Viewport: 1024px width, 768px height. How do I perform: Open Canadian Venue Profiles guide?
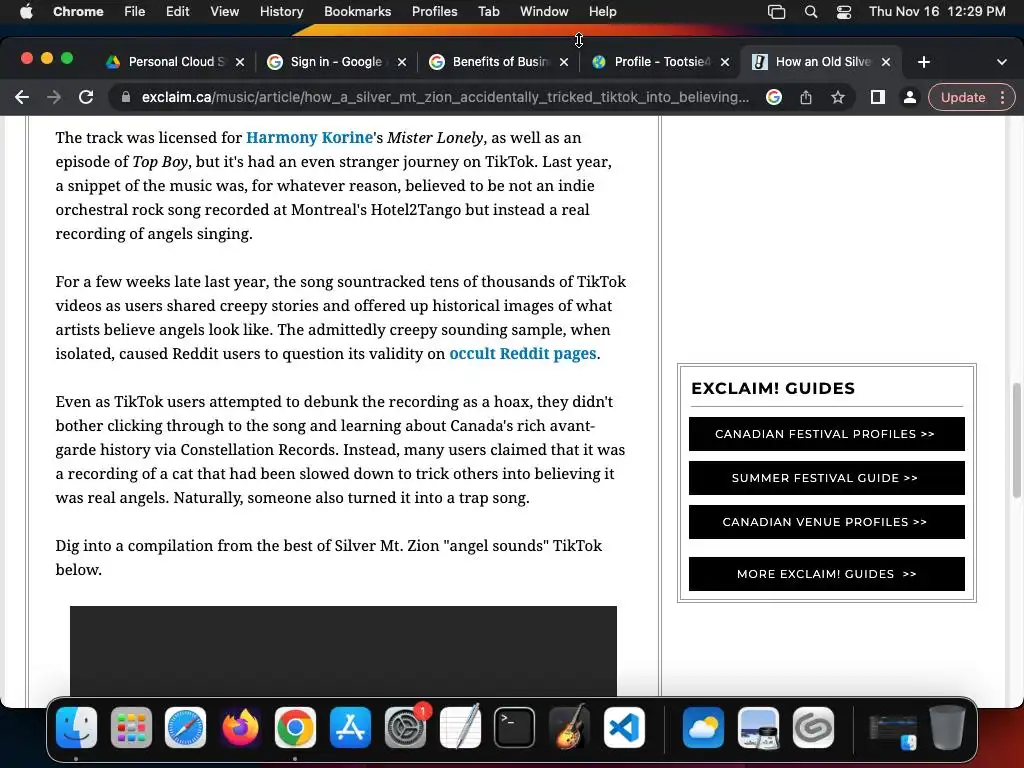[826, 522]
